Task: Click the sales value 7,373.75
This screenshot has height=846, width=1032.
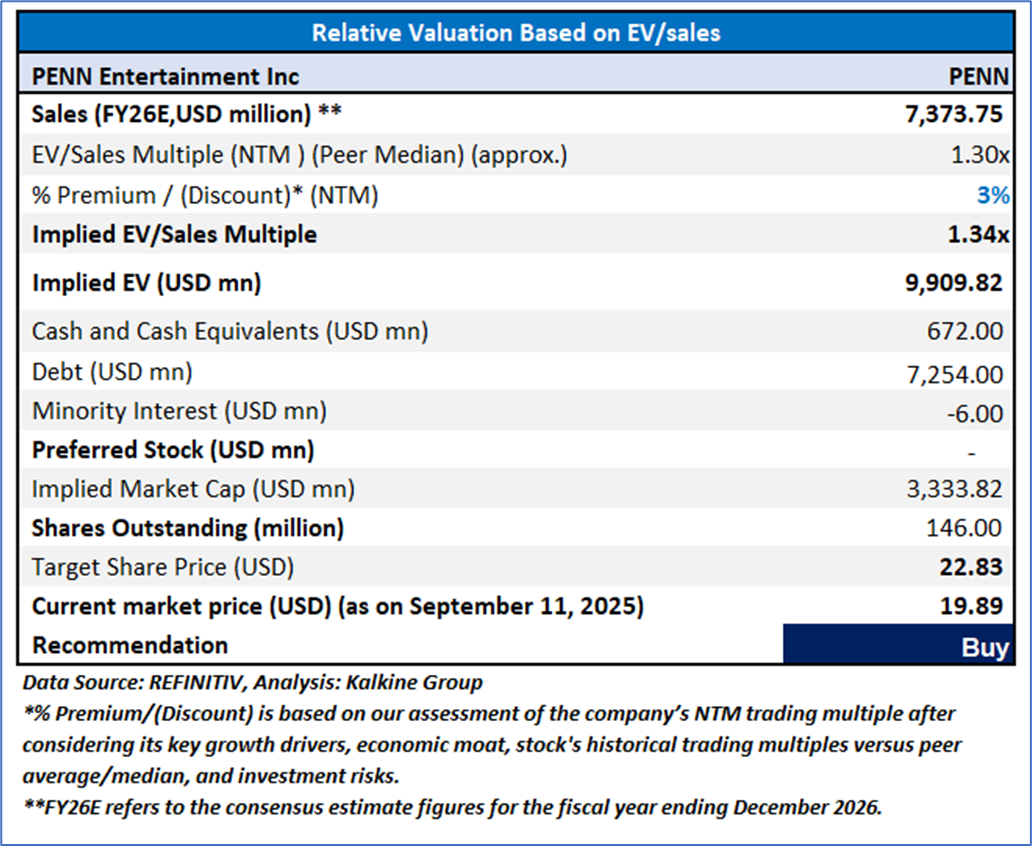Action: 954,115
